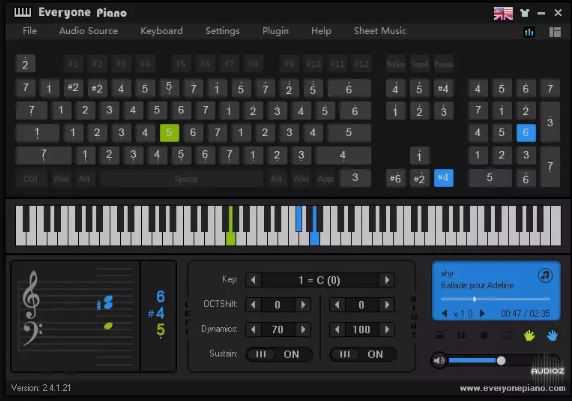Image resolution: width=572 pixels, height=401 pixels.
Task: Click the staff notation display panel
Action: point(75,317)
